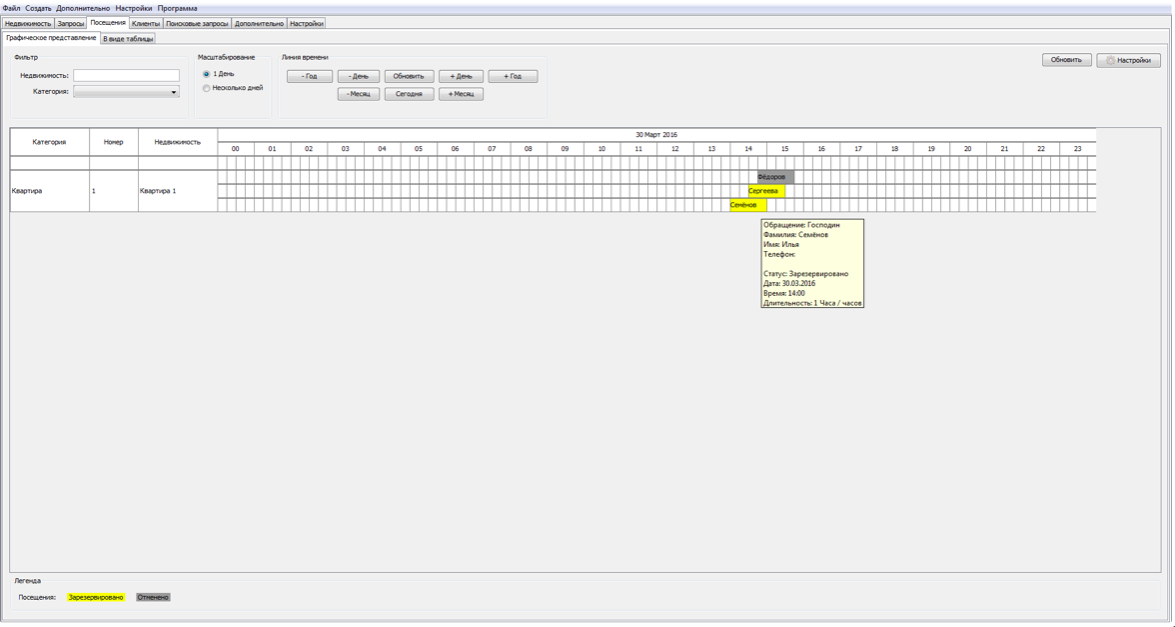Select the Семёнов reserved visit block
1175x627 pixels.
748,205
